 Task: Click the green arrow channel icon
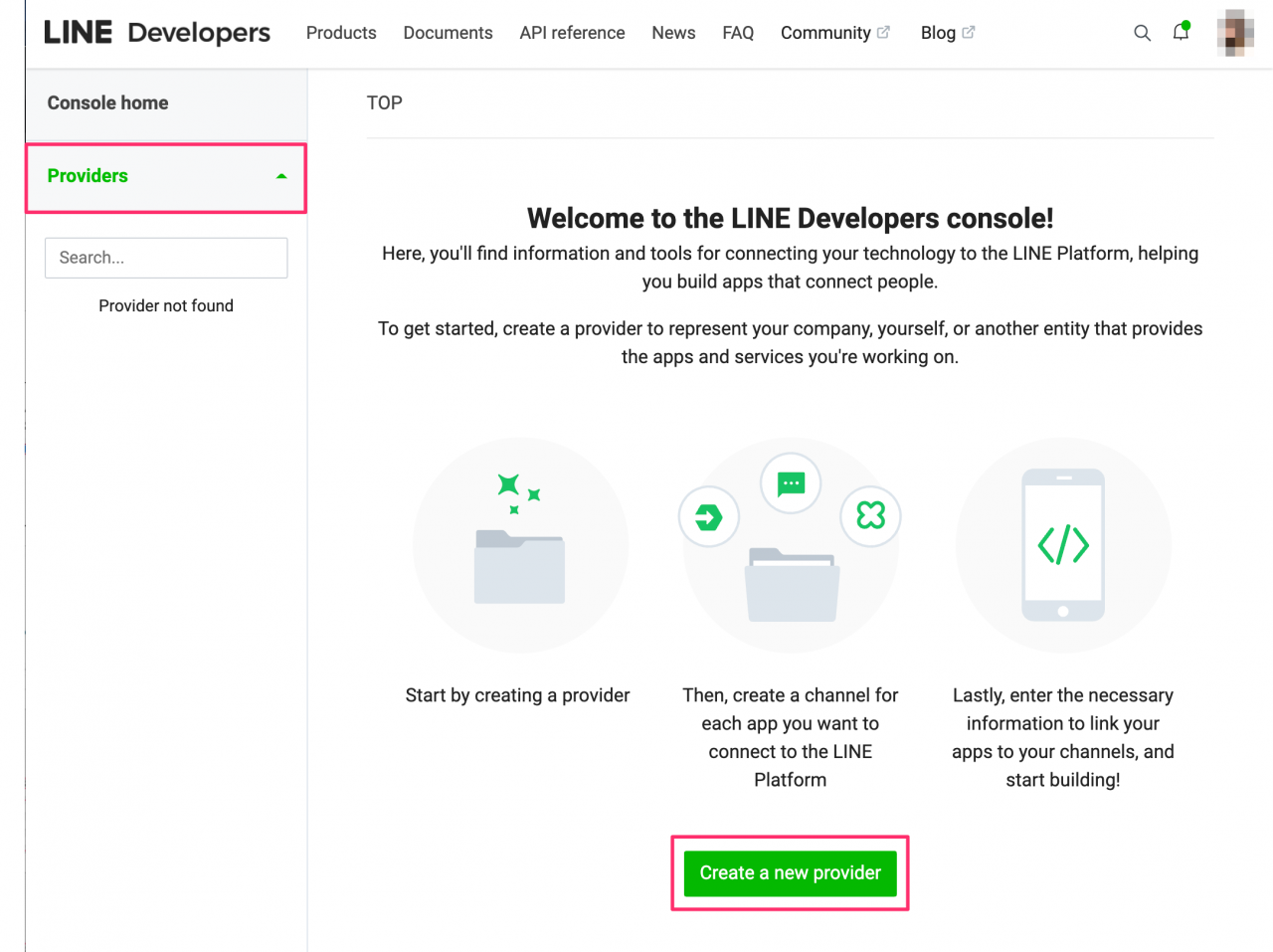(x=708, y=516)
